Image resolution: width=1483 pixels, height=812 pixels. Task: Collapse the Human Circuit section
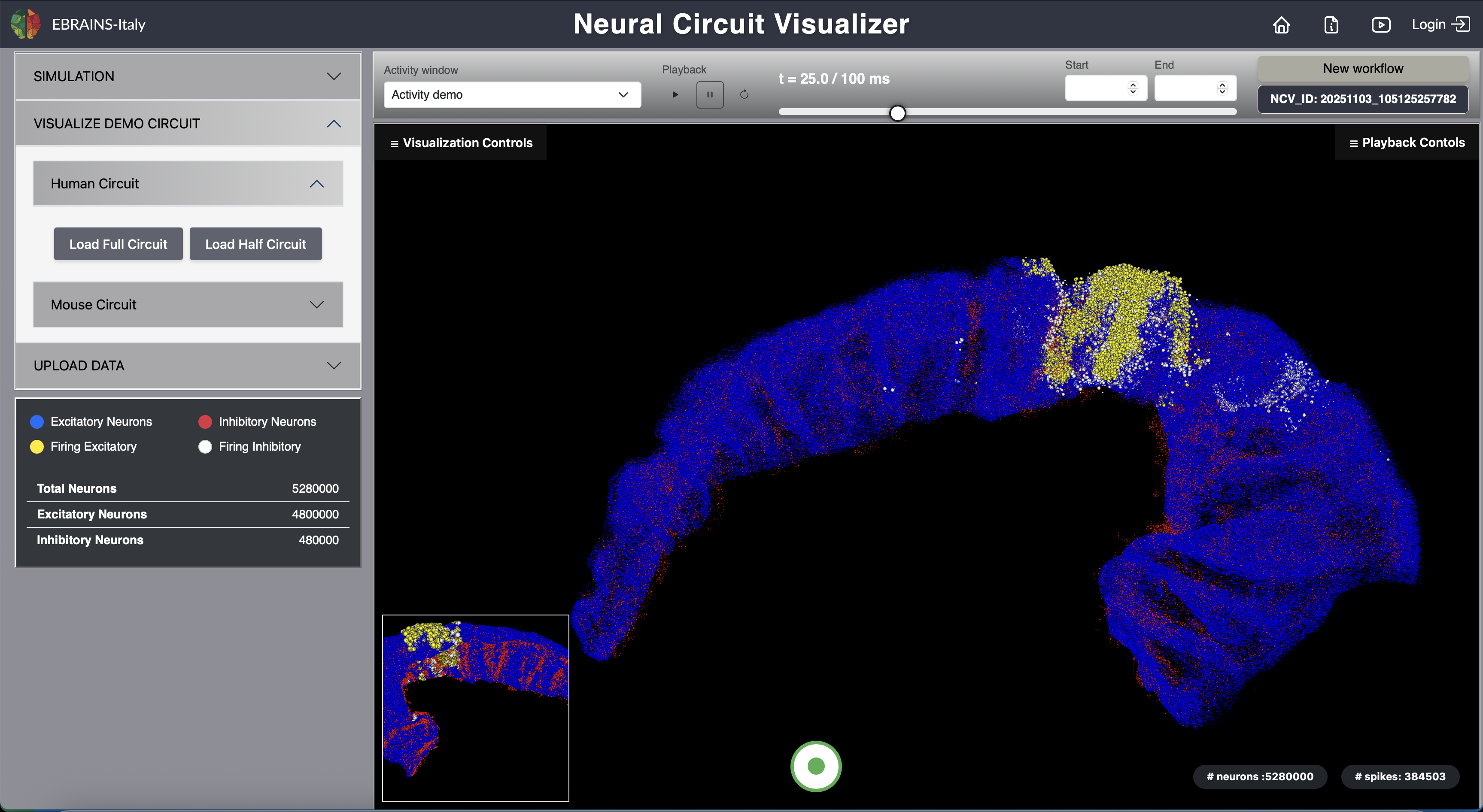click(x=316, y=184)
